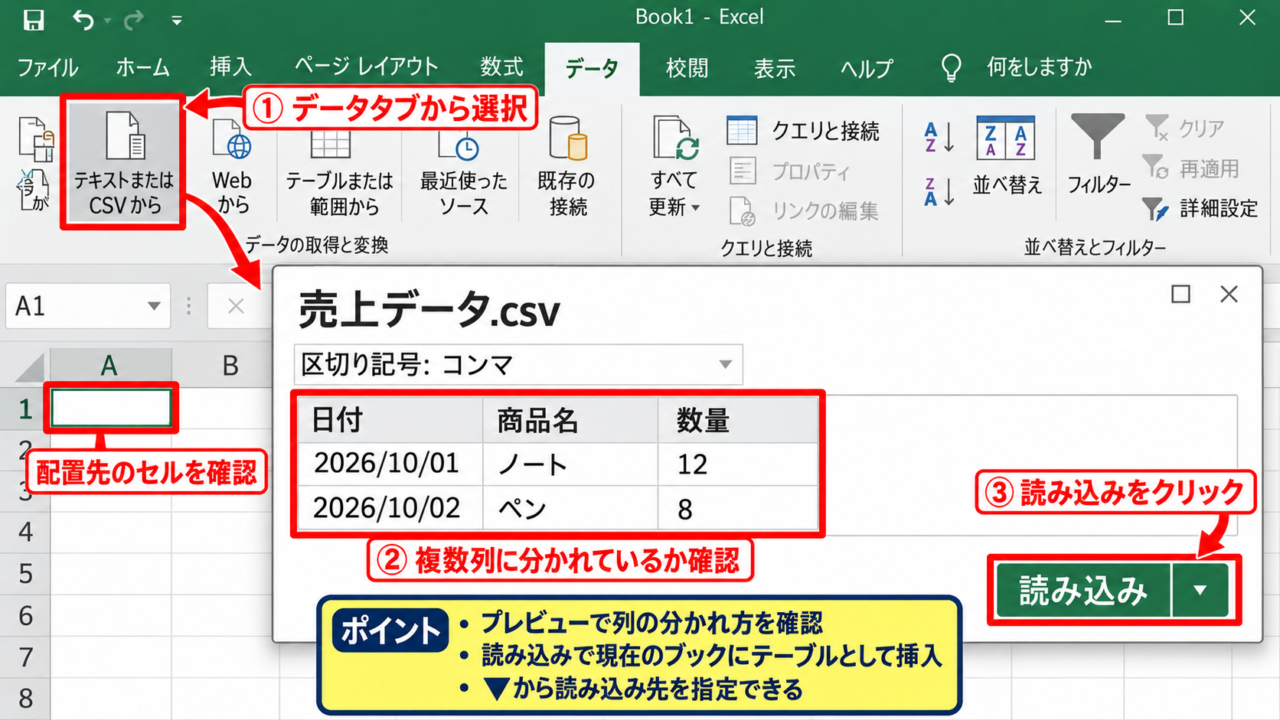Toggle the フィルター funnel button

tap(1099, 155)
